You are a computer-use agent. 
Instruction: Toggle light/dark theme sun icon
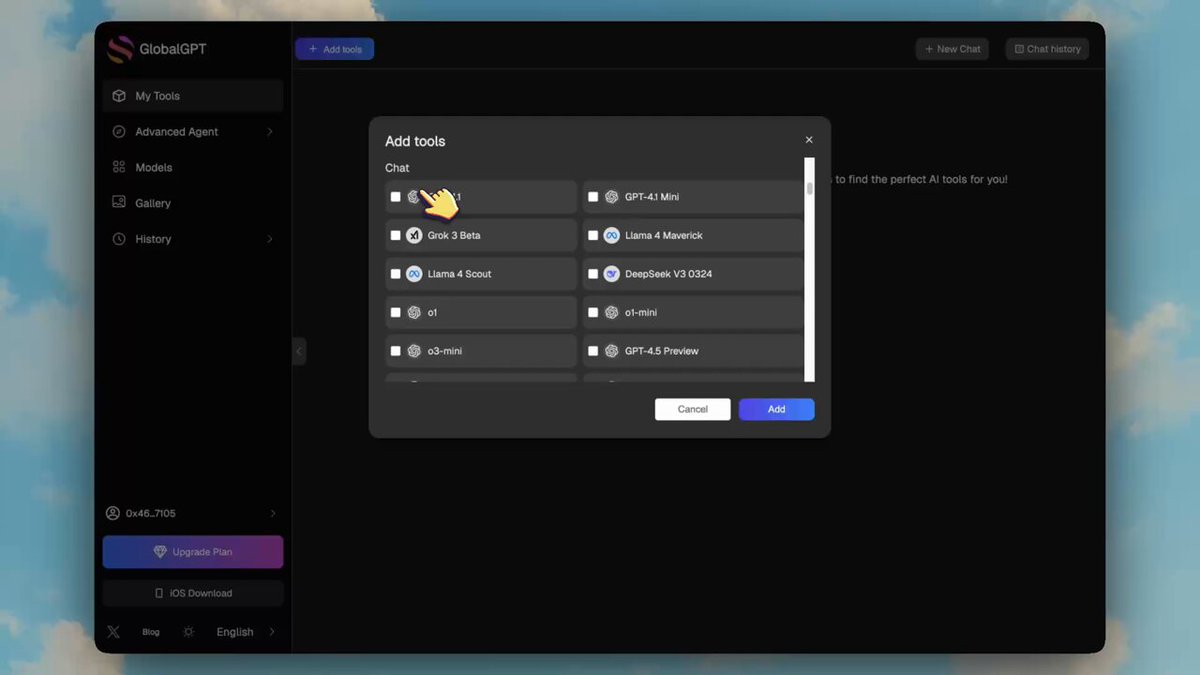coord(189,632)
